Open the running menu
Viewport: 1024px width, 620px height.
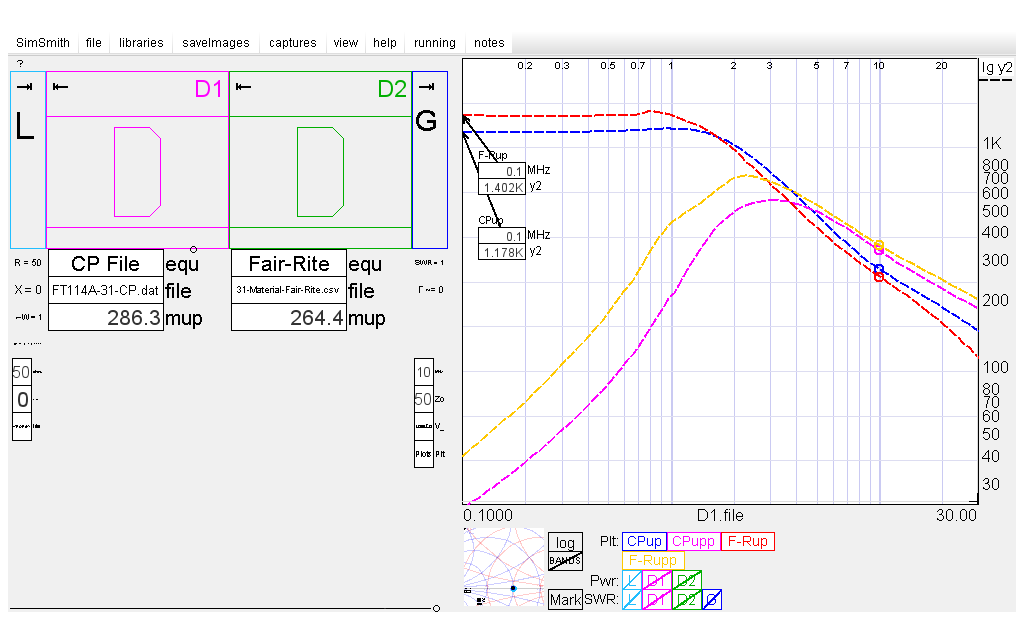click(435, 42)
